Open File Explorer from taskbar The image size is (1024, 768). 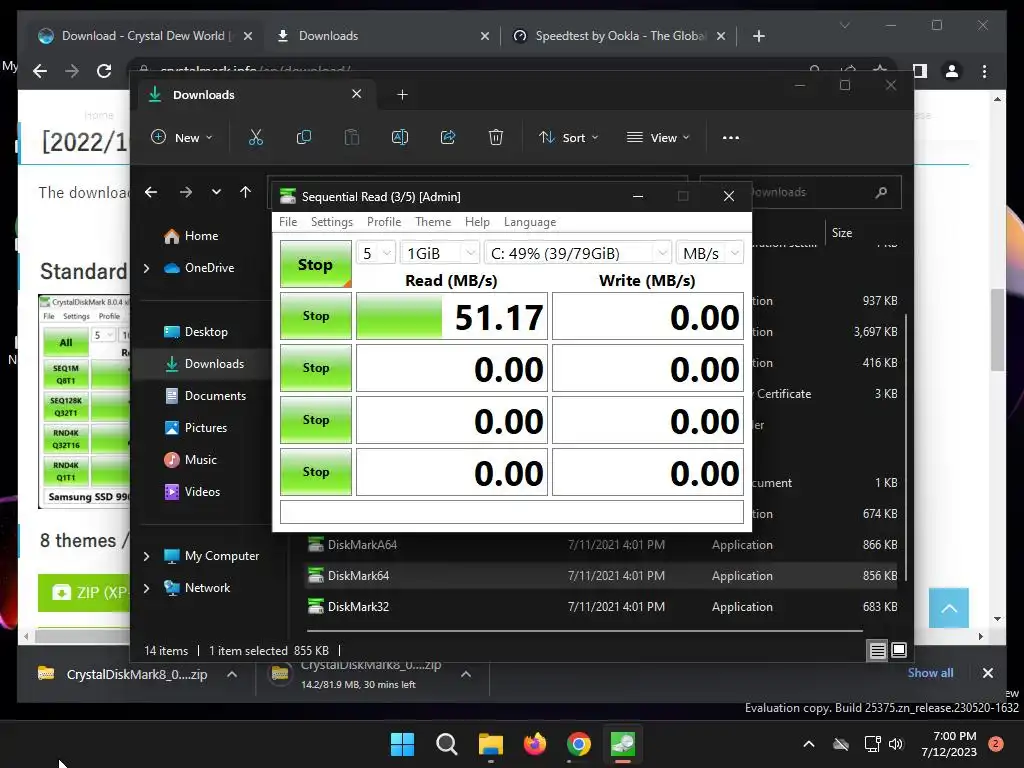[x=490, y=744]
